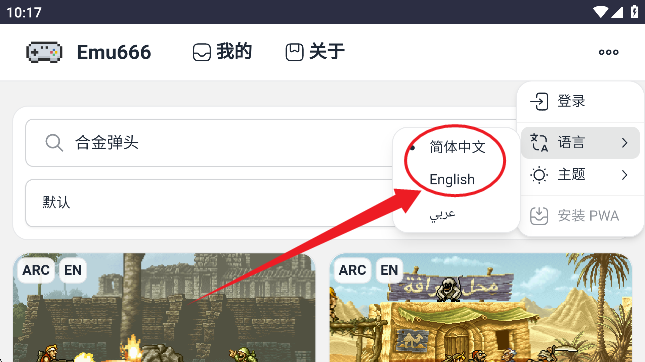Image resolution: width=645 pixels, height=362 pixels.
Task: Click the 我的 inbox icon
Action: (202, 52)
